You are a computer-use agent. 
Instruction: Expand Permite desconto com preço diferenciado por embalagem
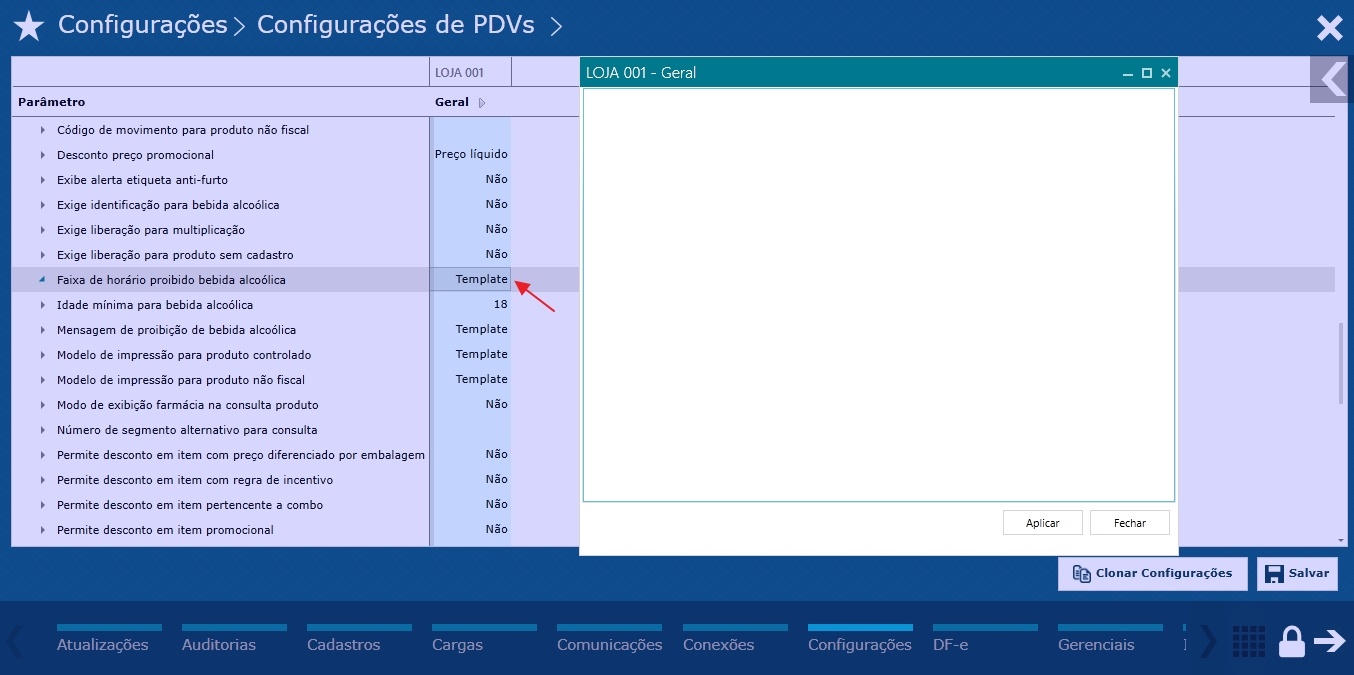tap(43, 455)
